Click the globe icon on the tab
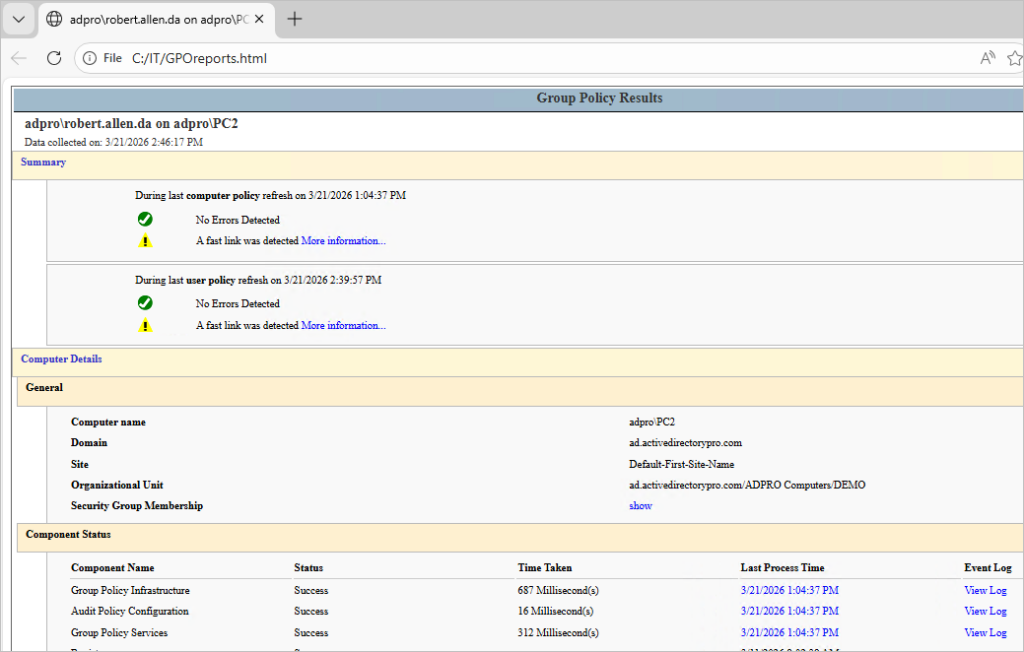The image size is (1024, 652). coord(54,20)
